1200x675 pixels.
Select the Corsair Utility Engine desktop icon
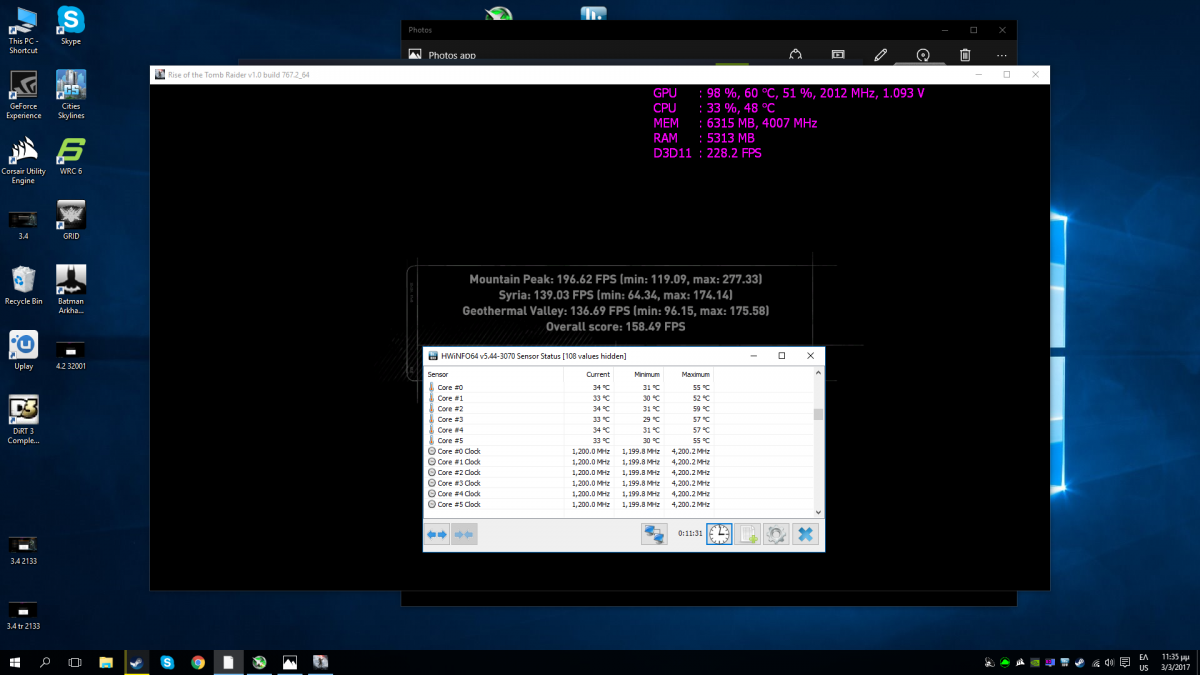(x=23, y=161)
